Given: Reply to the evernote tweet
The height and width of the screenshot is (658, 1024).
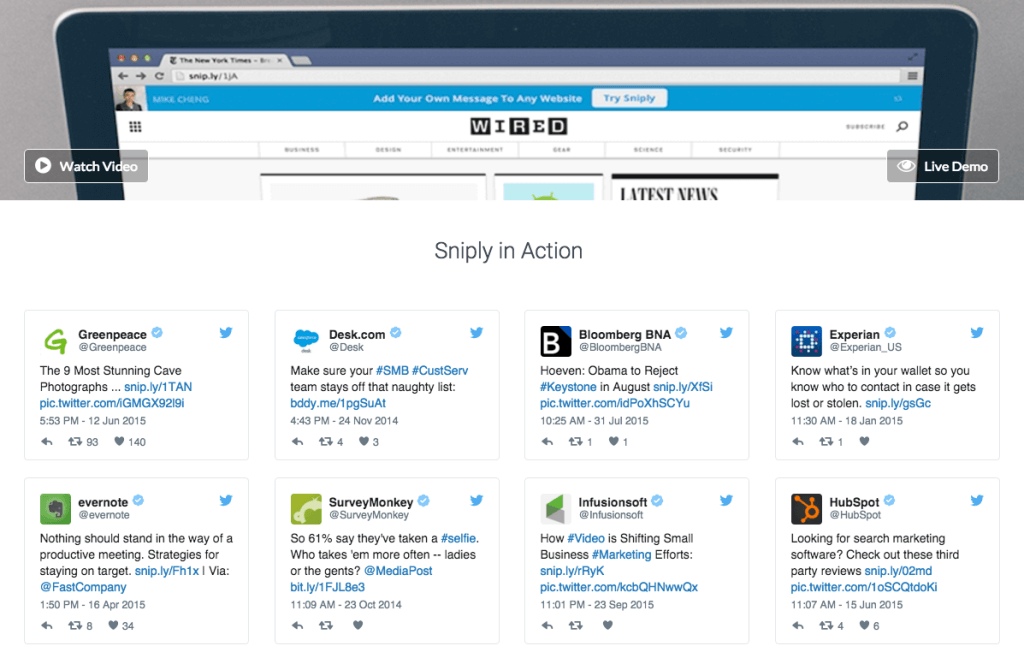Looking at the screenshot, I should (x=47, y=626).
